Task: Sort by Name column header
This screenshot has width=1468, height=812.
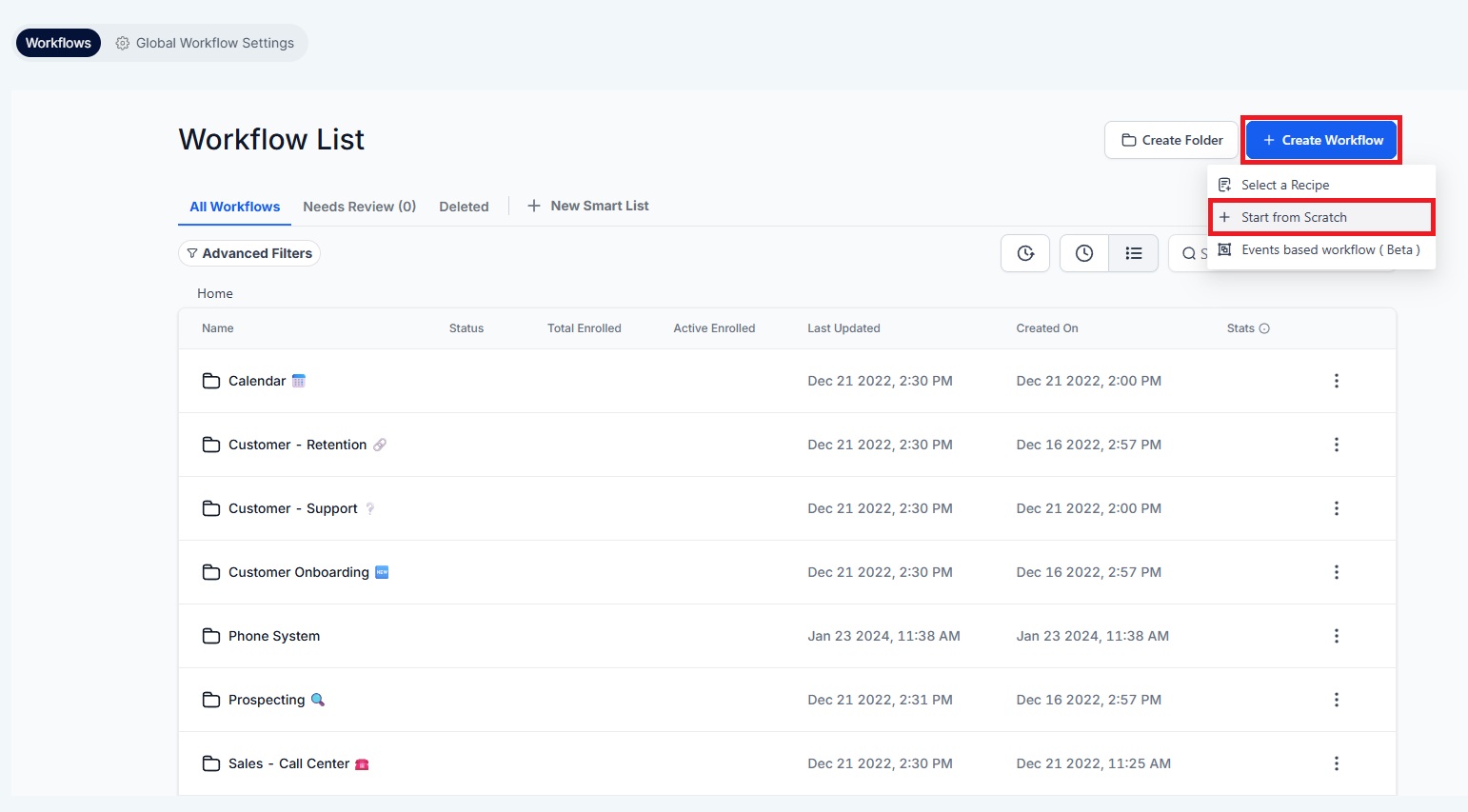Action: click(218, 328)
